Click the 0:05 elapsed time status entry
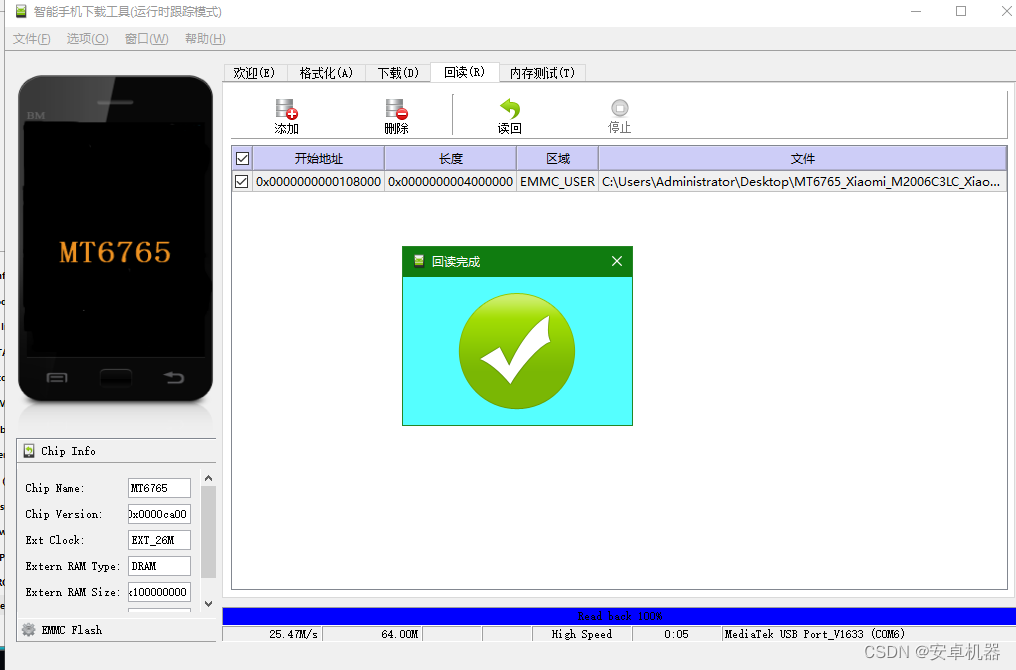Viewport: 1016px width, 670px height. click(x=676, y=634)
